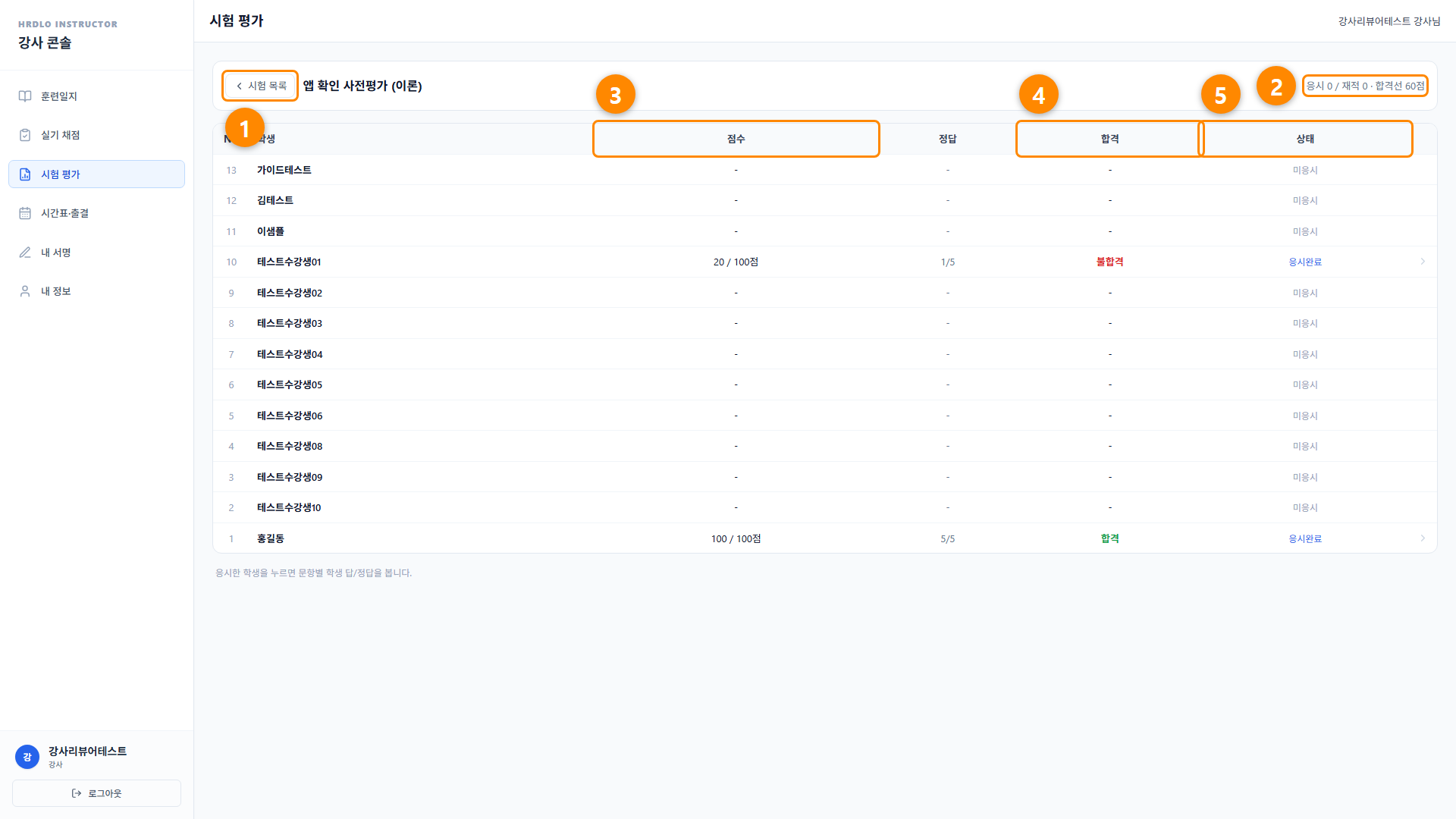The height and width of the screenshot is (819, 1456).
Task: Select 시간표·출결 in sidebar
Action: 96,213
